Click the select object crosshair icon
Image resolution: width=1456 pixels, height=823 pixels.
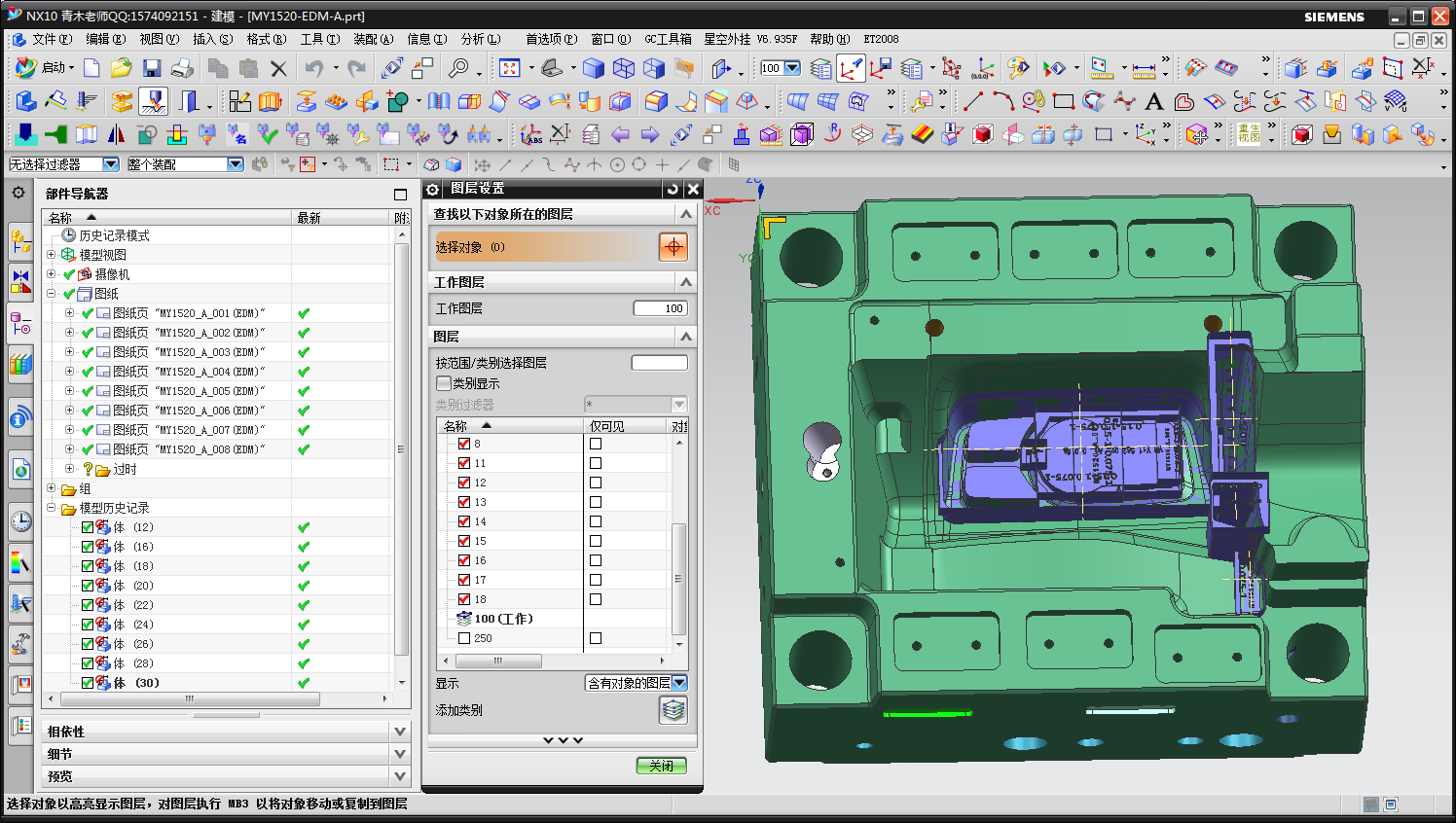pos(673,247)
